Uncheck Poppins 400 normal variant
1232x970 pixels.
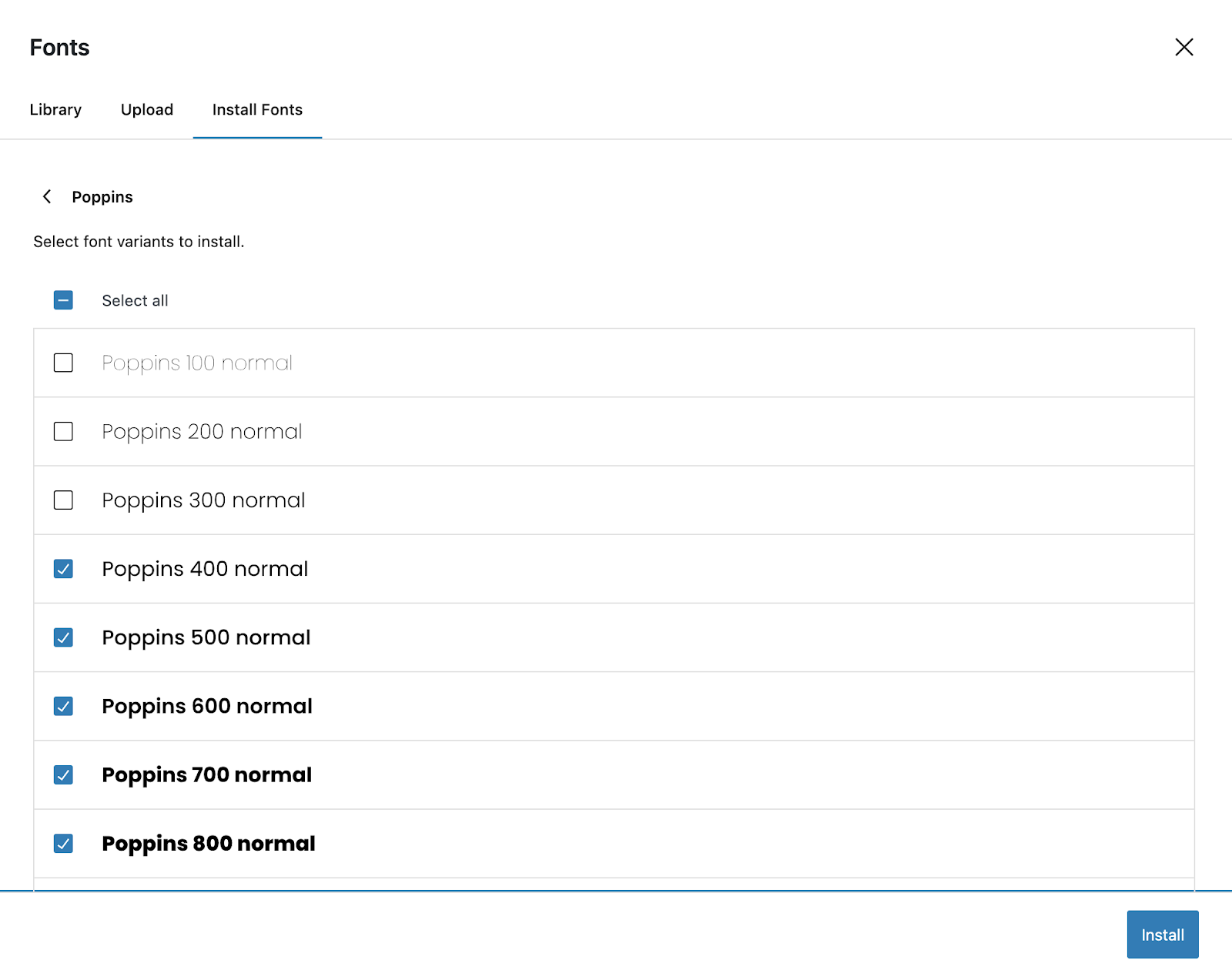[63, 569]
